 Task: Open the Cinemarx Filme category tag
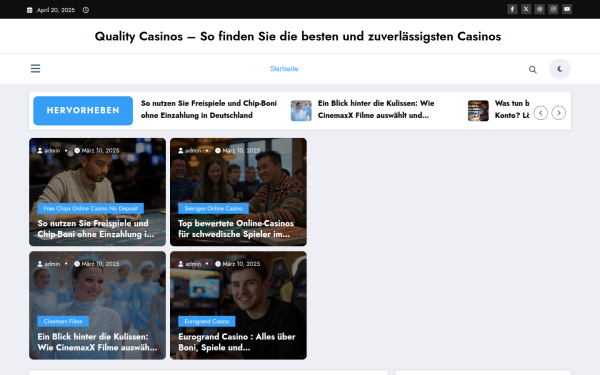(63, 321)
